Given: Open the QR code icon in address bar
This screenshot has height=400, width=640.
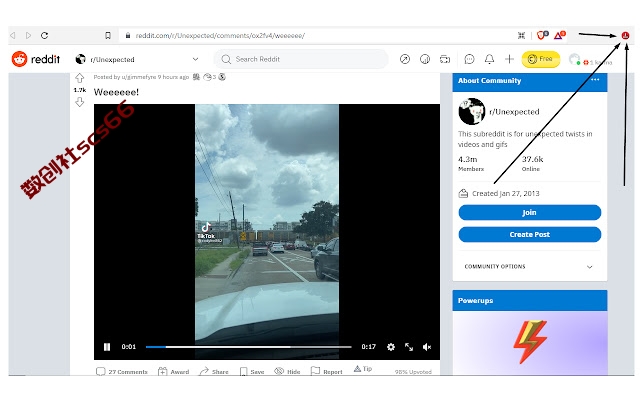Looking at the screenshot, I should (x=521, y=36).
